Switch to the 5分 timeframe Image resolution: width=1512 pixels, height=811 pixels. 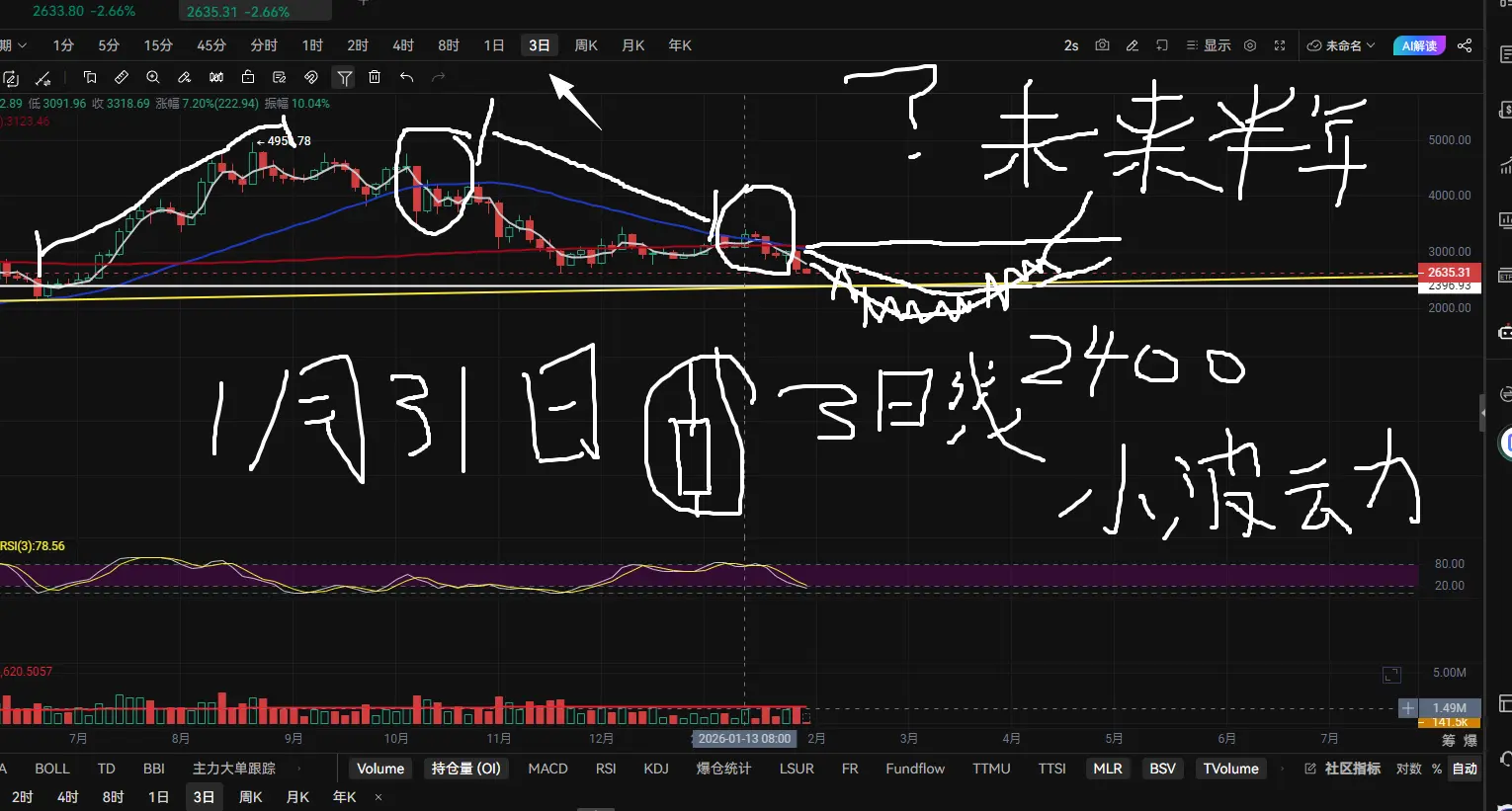109,45
